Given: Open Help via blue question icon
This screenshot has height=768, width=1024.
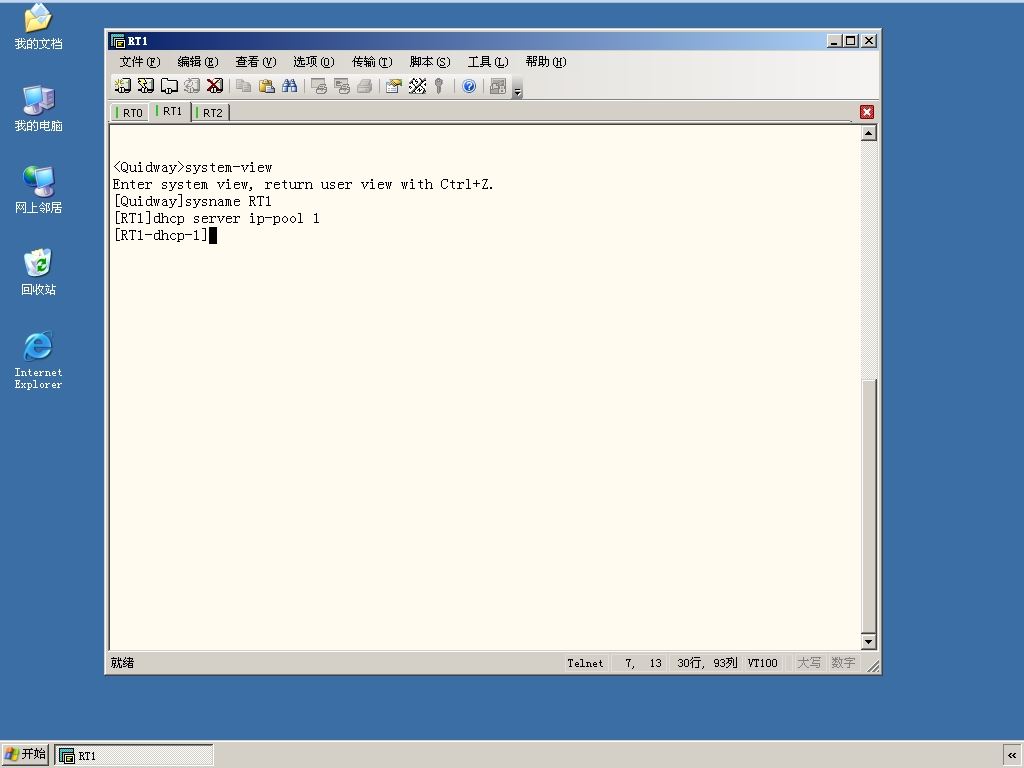Looking at the screenshot, I should point(469,86).
